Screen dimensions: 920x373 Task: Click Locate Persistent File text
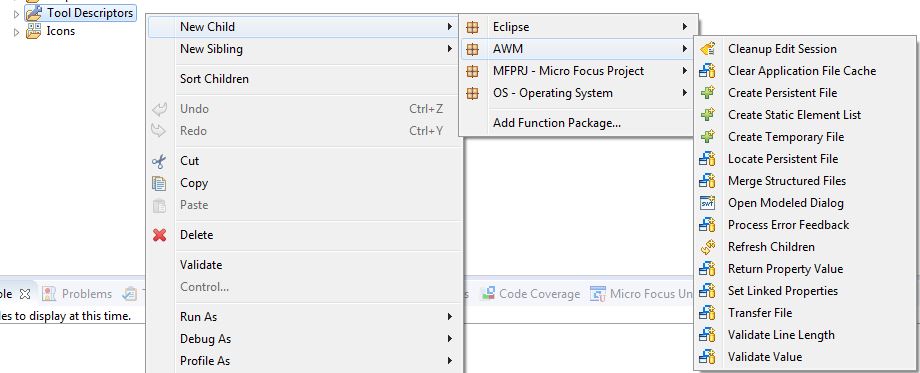(783, 159)
